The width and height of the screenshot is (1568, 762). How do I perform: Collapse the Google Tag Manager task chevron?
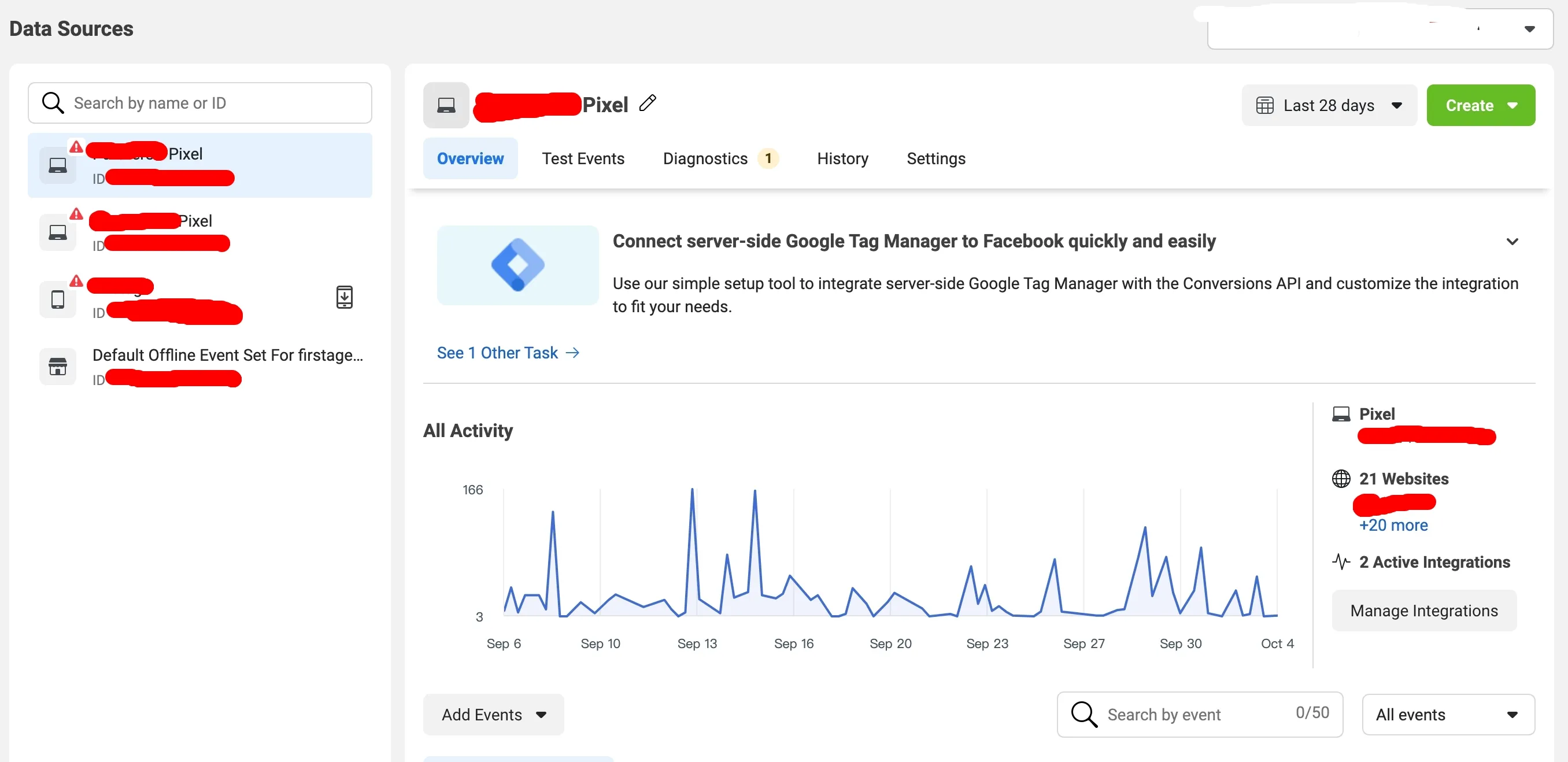click(x=1512, y=242)
